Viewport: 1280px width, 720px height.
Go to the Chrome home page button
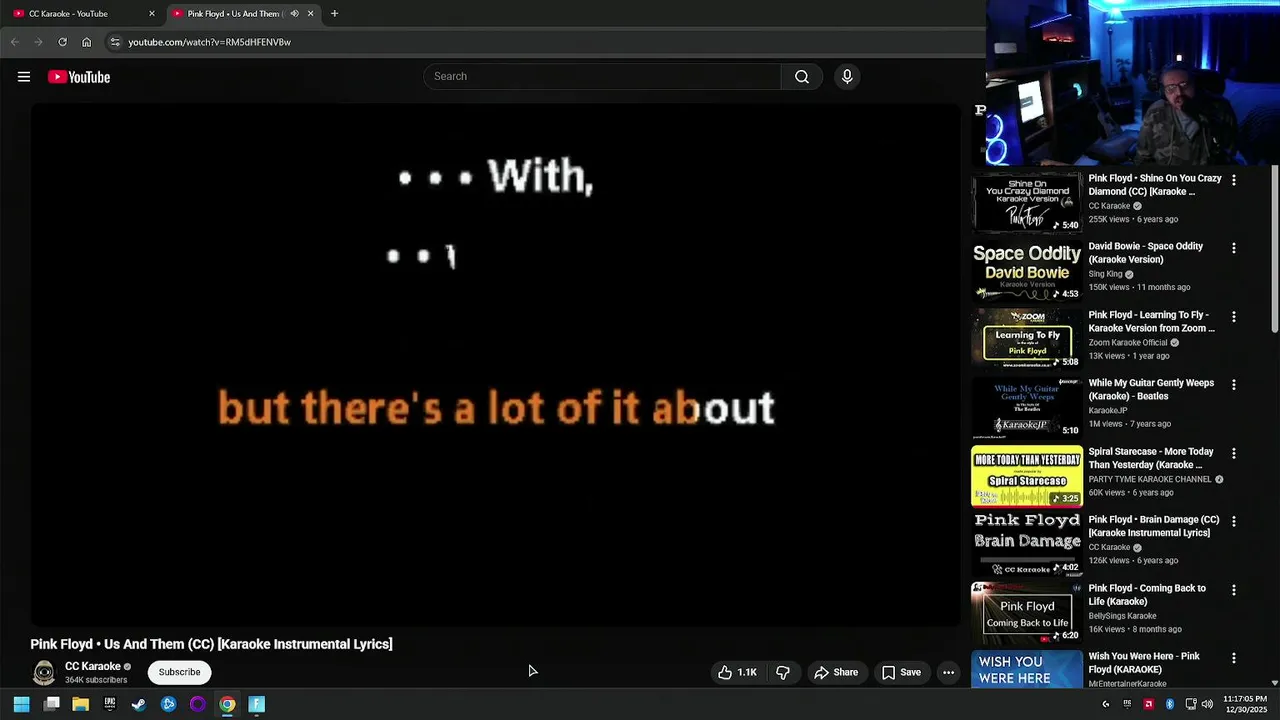coord(86,42)
